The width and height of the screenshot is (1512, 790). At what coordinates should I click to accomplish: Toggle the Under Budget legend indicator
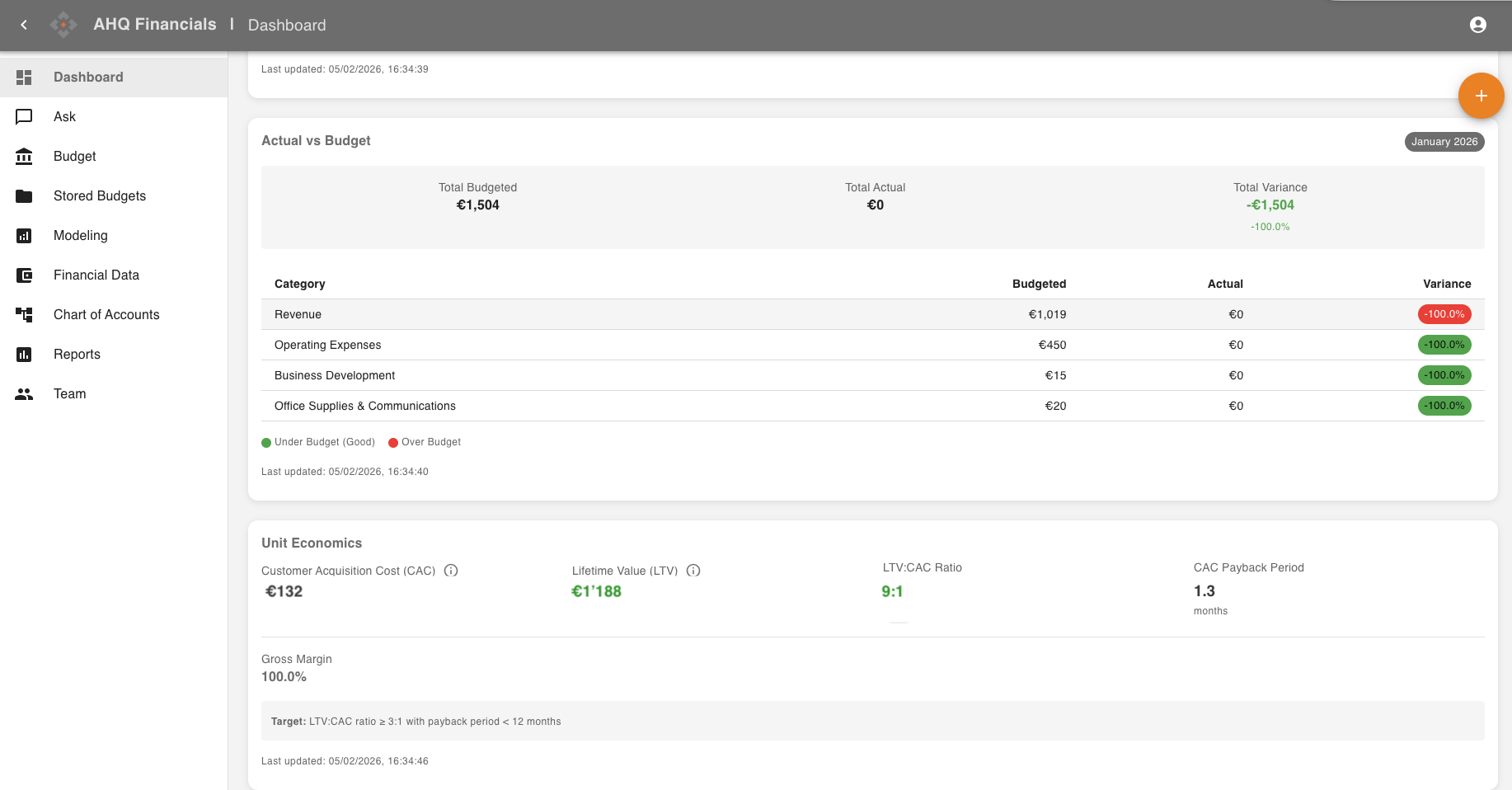(265, 442)
